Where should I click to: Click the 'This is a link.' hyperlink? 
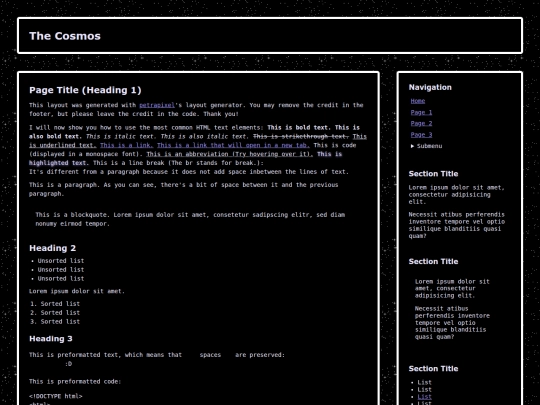(127, 145)
